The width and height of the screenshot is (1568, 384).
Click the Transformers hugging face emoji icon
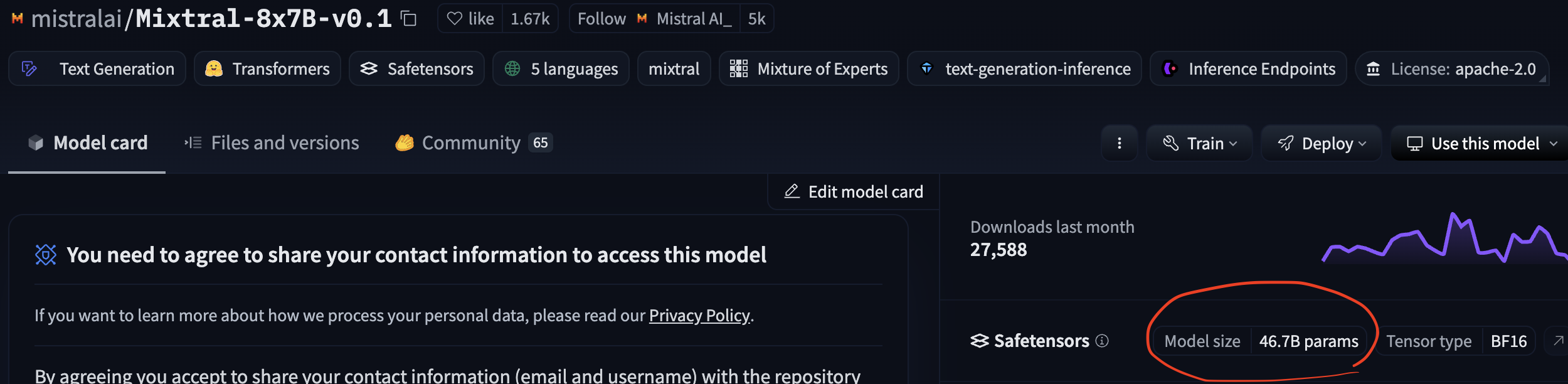(214, 68)
